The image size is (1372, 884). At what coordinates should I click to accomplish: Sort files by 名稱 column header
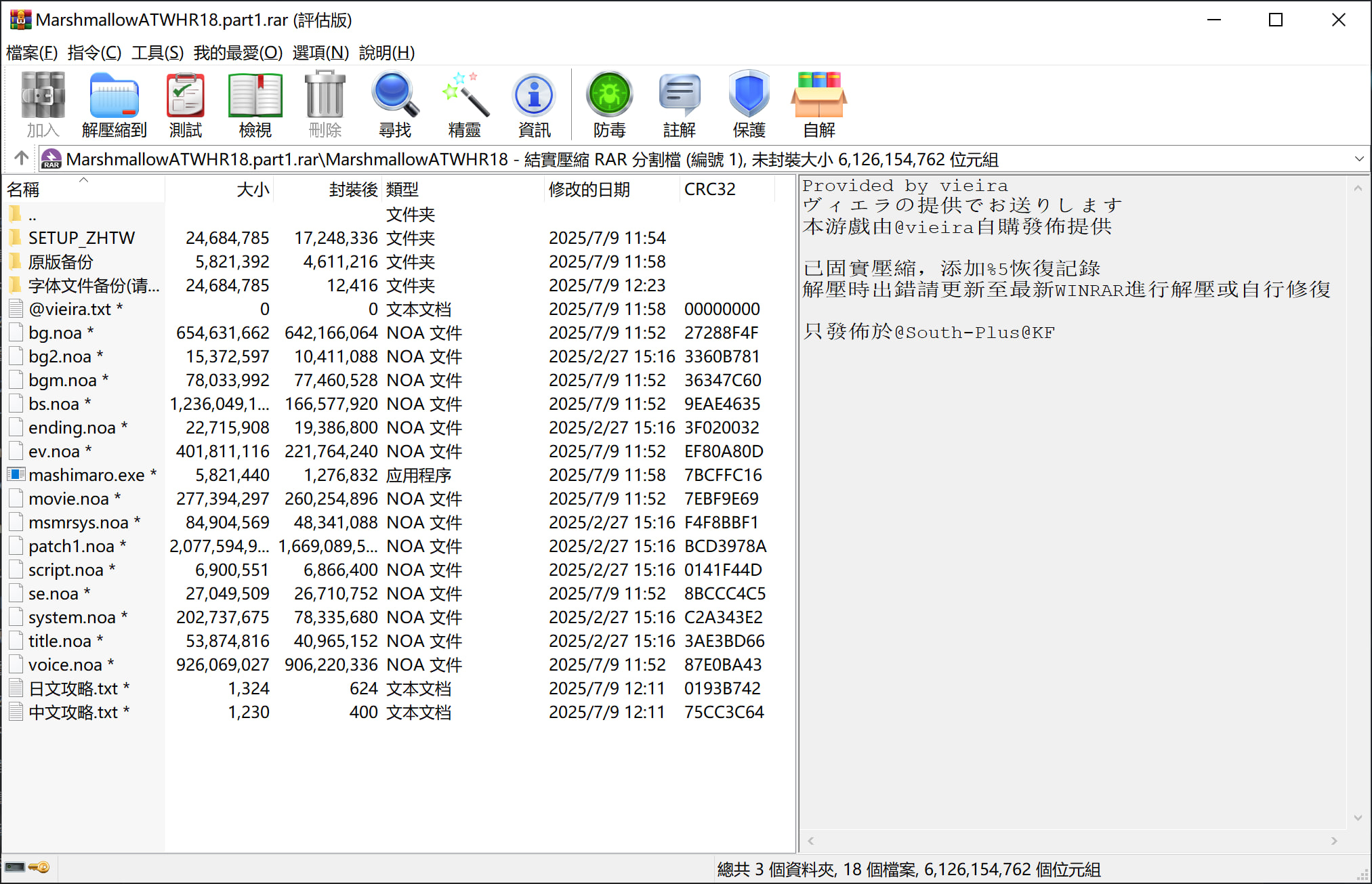click(24, 190)
